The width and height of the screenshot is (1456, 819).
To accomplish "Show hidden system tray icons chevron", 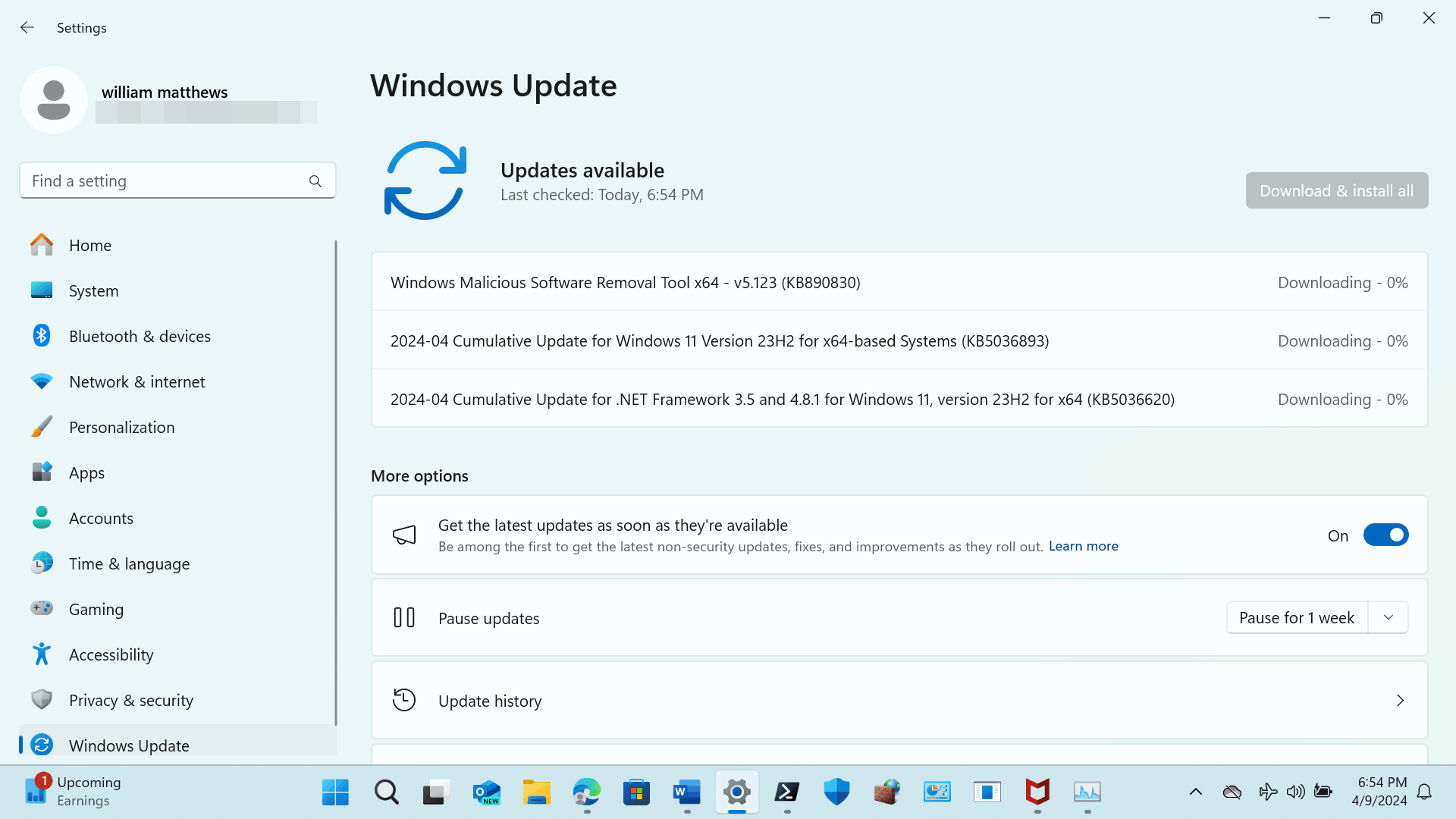I will 1196,792.
